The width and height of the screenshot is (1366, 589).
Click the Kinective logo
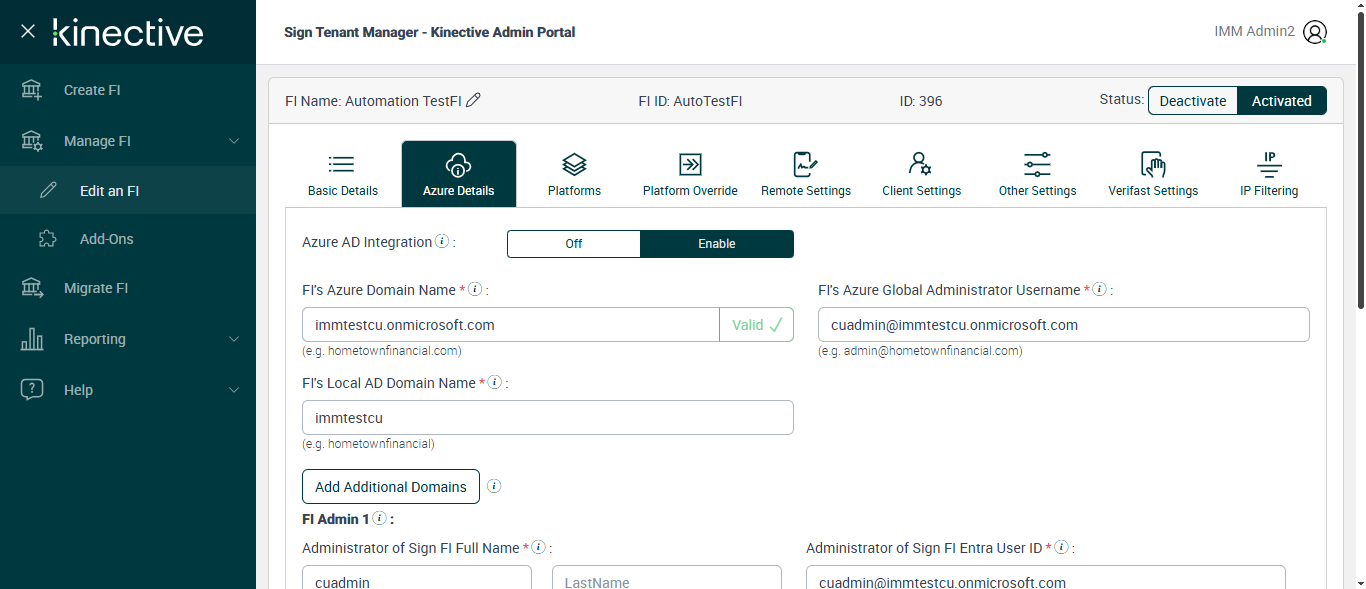point(128,32)
